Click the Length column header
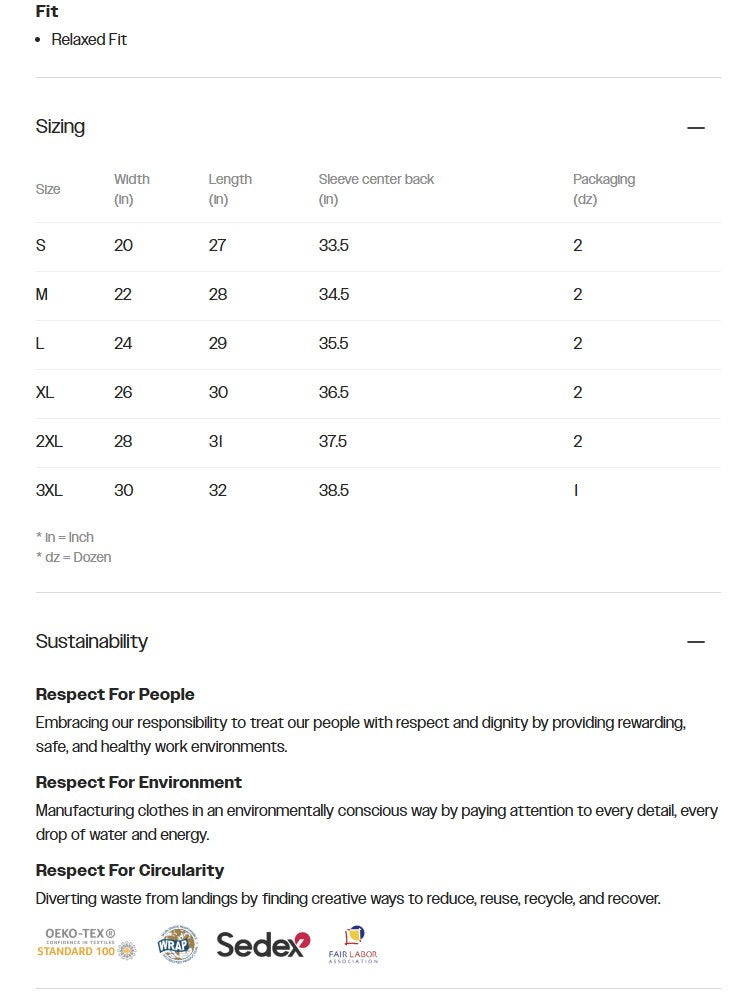The width and height of the screenshot is (739, 995). (230, 180)
